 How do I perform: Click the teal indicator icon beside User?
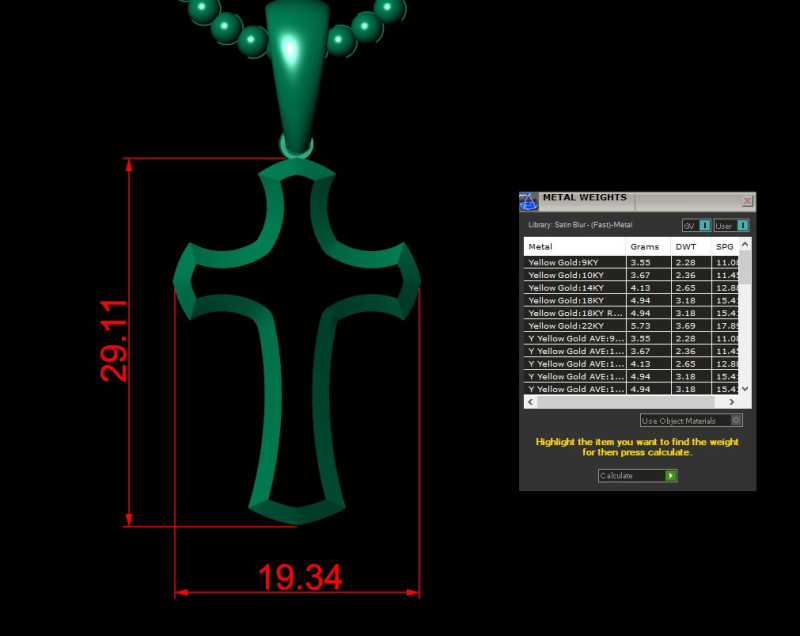point(742,225)
